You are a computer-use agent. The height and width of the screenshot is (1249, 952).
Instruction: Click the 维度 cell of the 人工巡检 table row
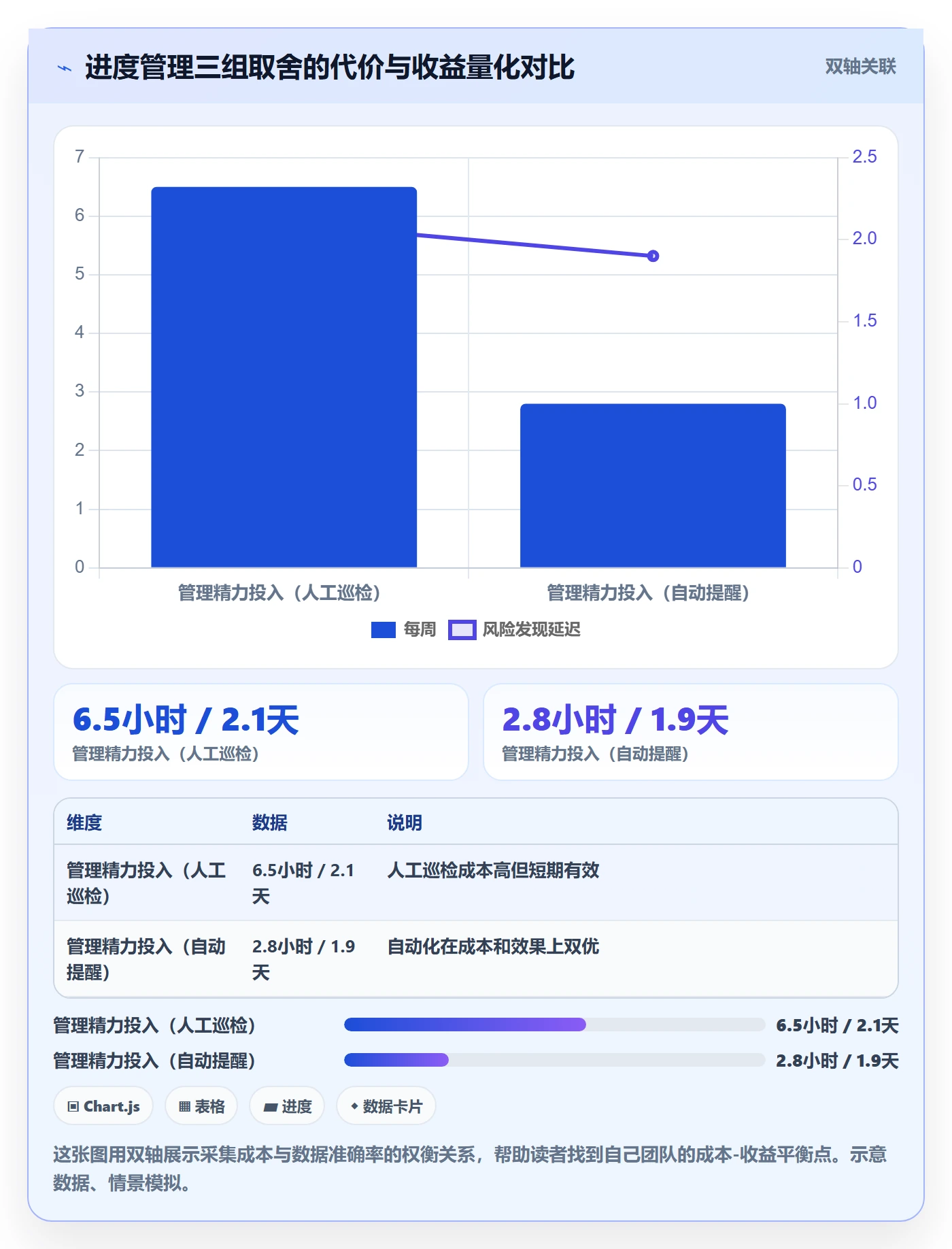coord(146,883)
